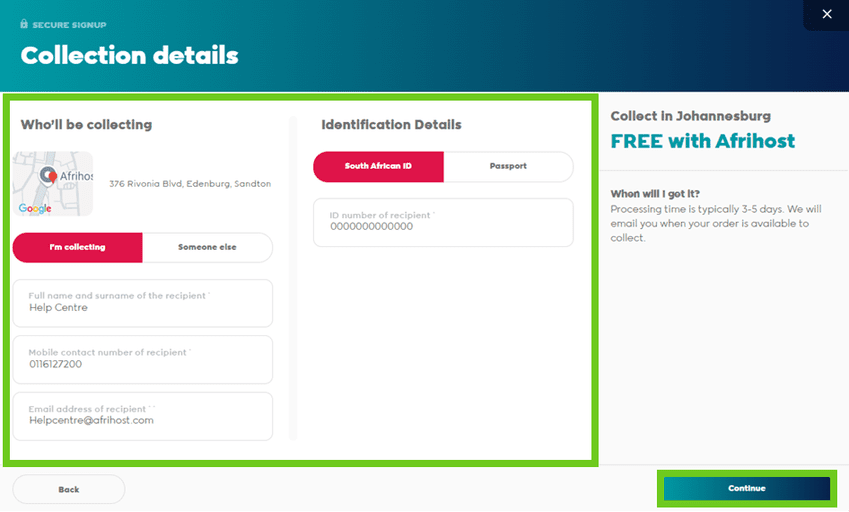Choose South African ID identification
849x512 pixels.
point(378,166)
